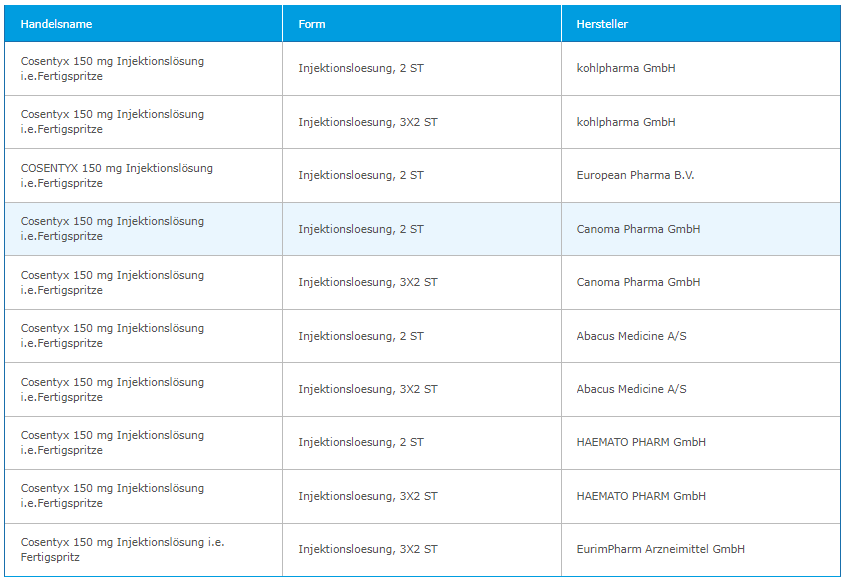Select Abacus Medicine A/S in the 2 ST row
Viewport: 848px width, 585px height.
631,336
